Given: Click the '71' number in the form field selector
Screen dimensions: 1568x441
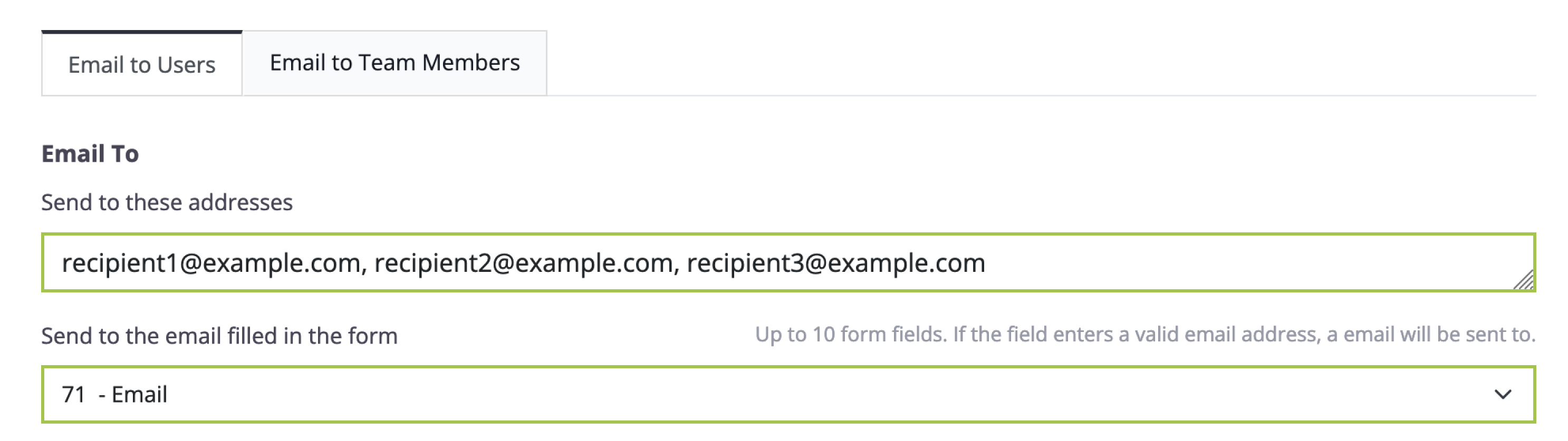Looking at the screenshot, I should (73, 395).
